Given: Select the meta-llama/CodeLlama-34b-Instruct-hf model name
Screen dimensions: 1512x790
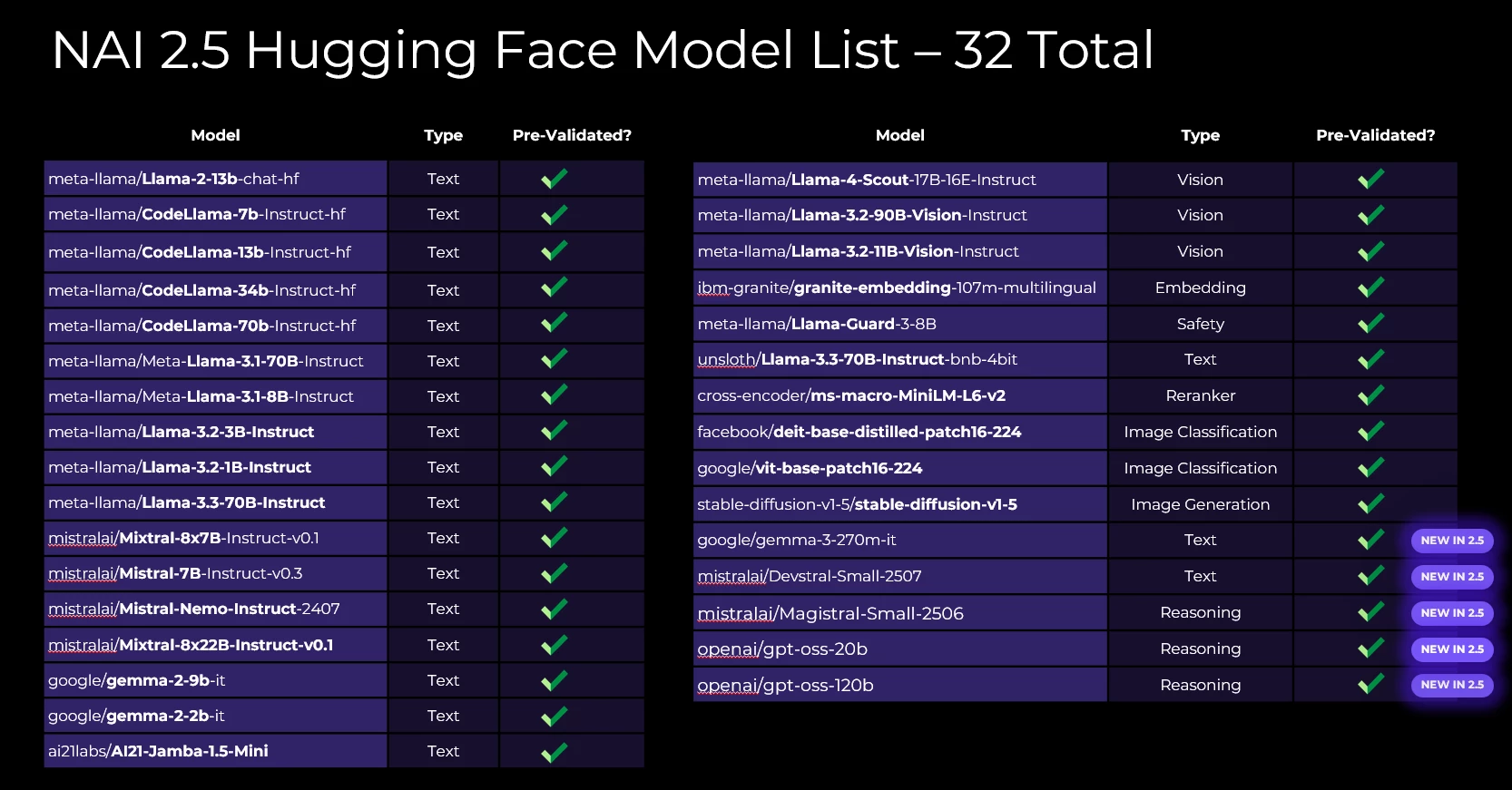Looking at the screenshot, I should point(201,290).
